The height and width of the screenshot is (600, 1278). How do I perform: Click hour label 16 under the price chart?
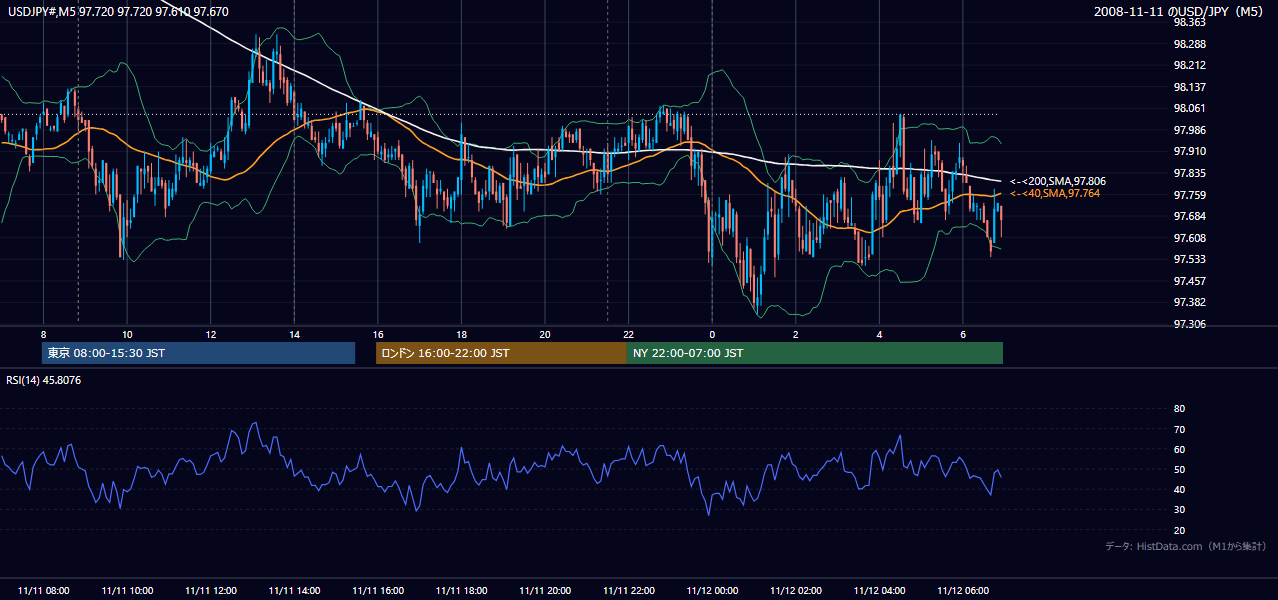point(377,334)
